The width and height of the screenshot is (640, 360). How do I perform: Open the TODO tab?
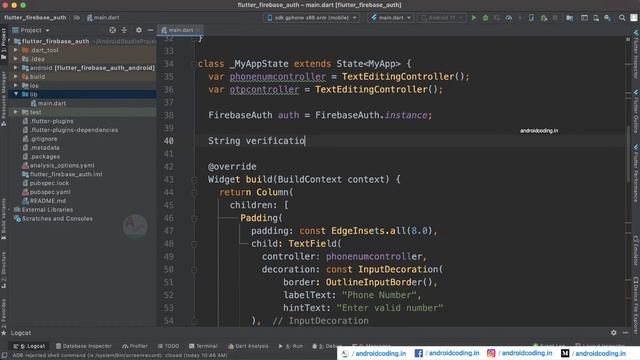pyautogui.click(x=169, y=346)
